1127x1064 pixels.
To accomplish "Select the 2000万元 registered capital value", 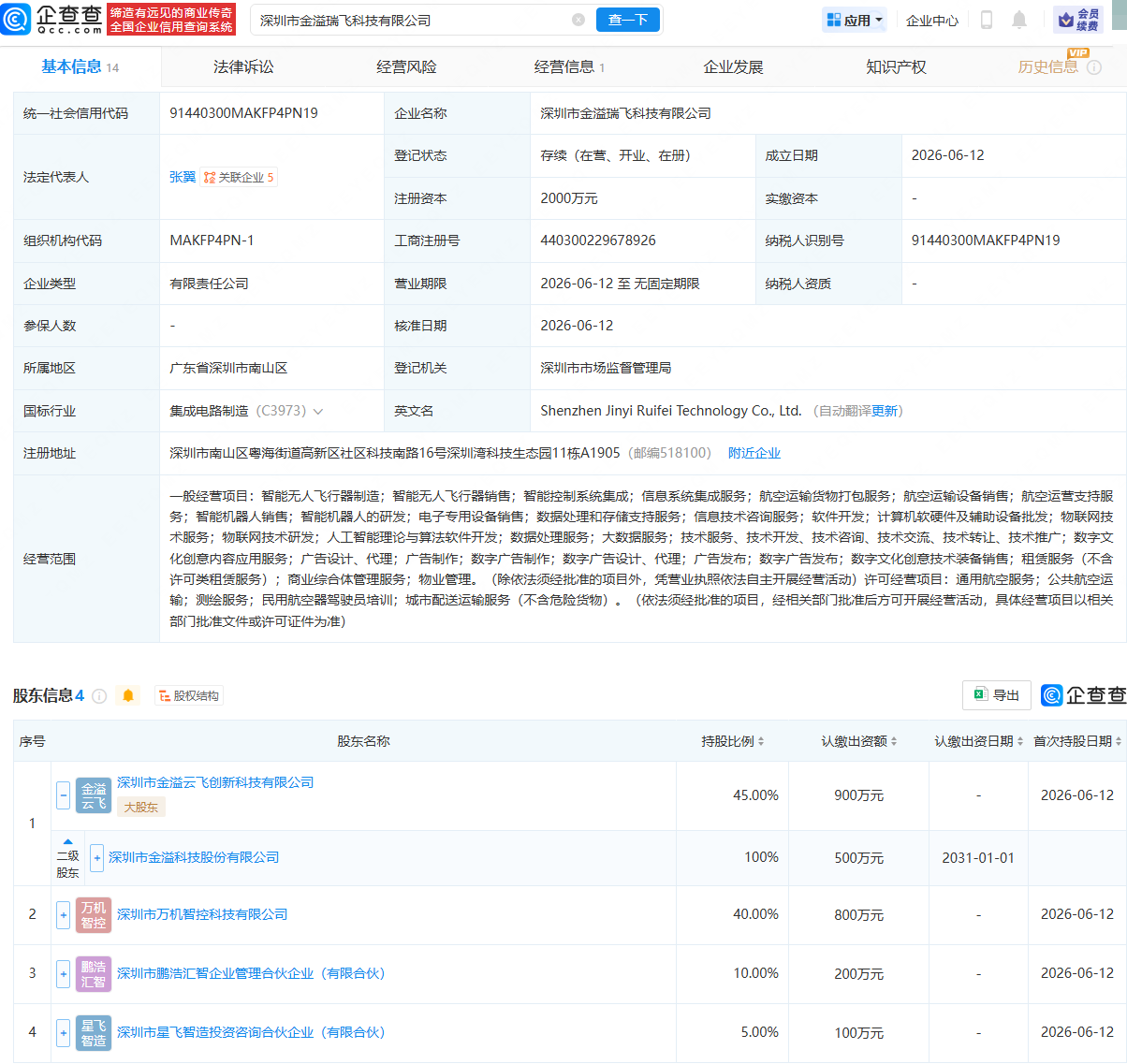I will click(x=569, y=198).
